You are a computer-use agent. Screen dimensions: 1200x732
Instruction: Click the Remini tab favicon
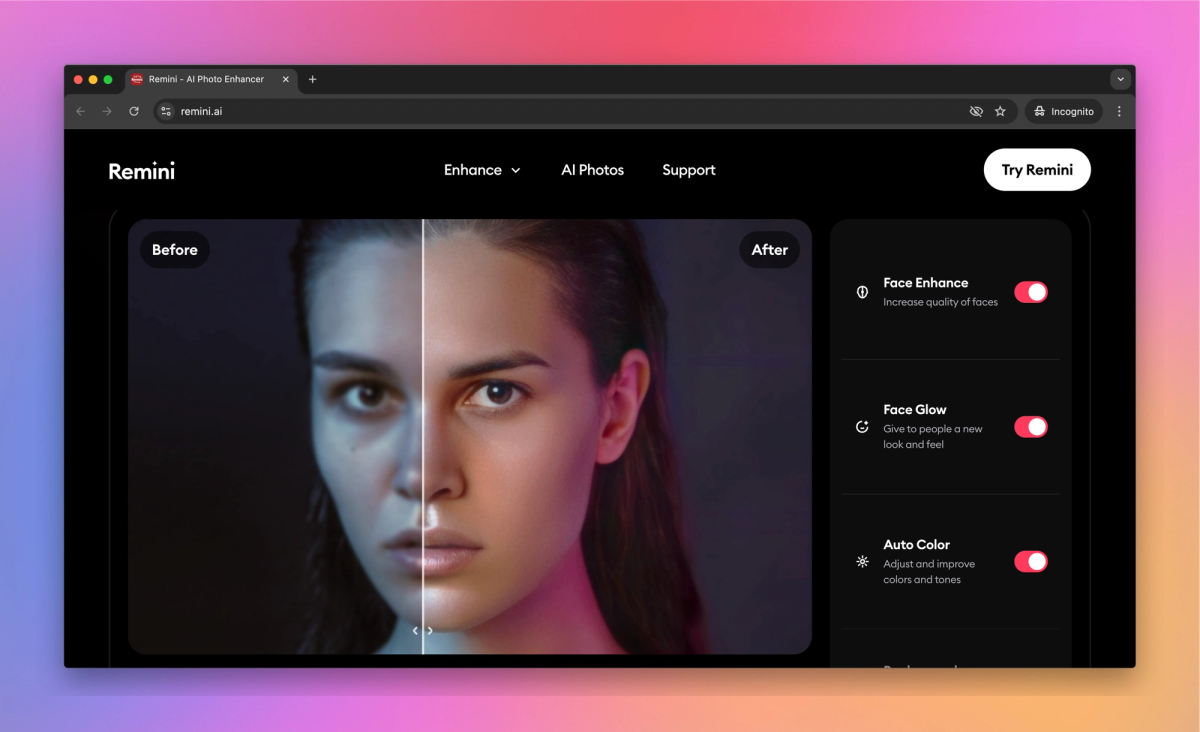click(x=137, y=79)
